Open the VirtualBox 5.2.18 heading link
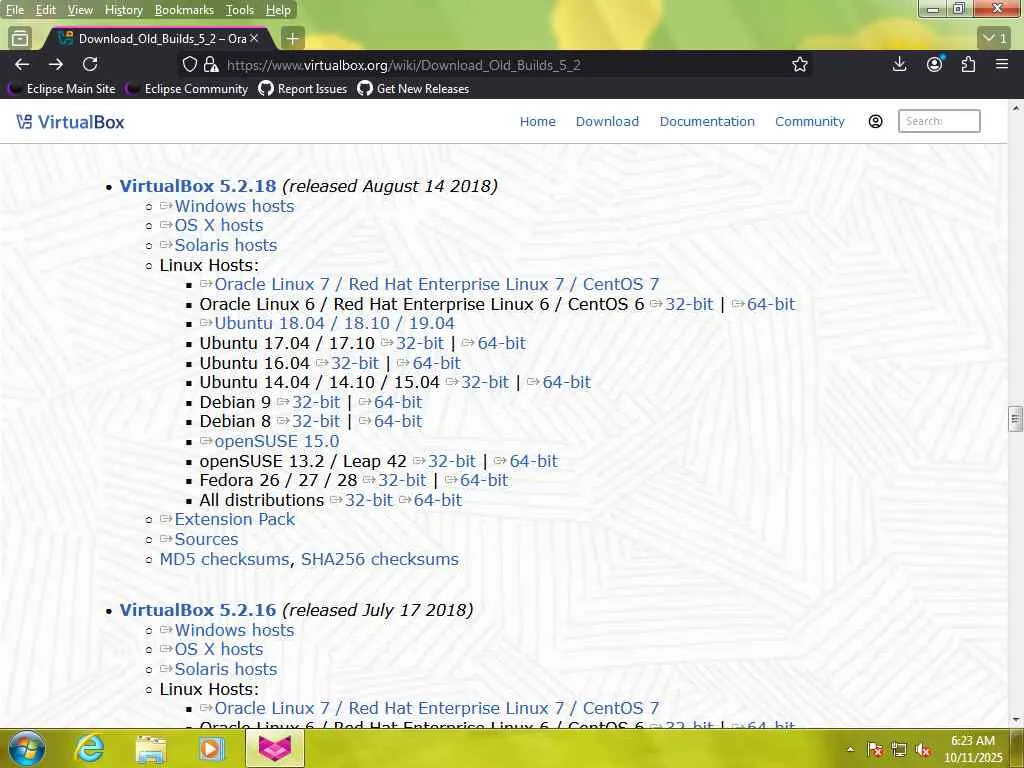Viewport: 1024px width, 768px height. click(x=198, y=186)
